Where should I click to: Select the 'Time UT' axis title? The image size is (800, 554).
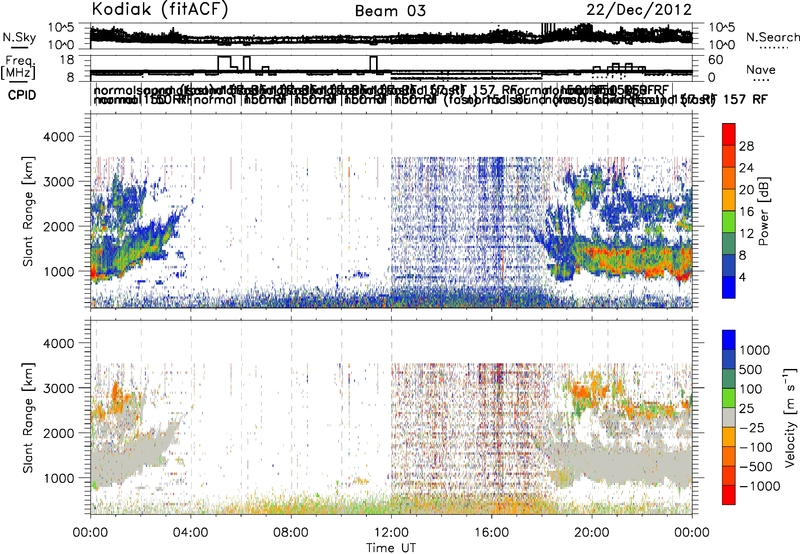pos(391,547)
